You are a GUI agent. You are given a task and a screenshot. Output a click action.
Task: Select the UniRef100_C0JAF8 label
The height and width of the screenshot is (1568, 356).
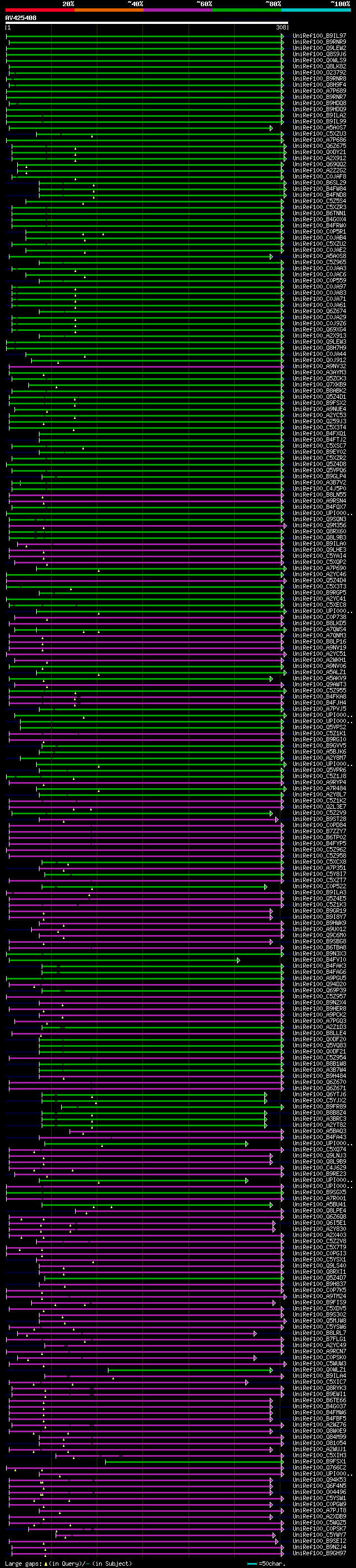(x=319, y=176)
